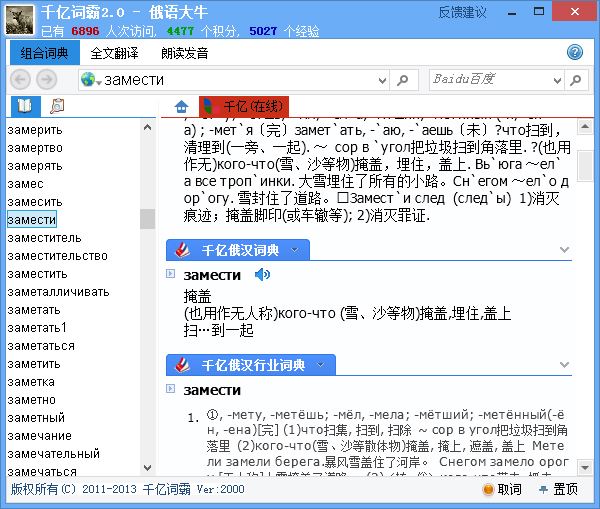Select замечательный in word list

tap(54, 454)
